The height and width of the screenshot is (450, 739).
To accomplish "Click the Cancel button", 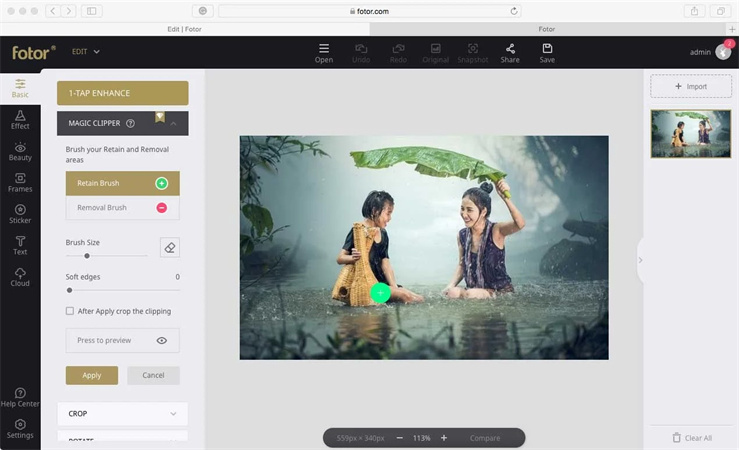I will [153, 375].
